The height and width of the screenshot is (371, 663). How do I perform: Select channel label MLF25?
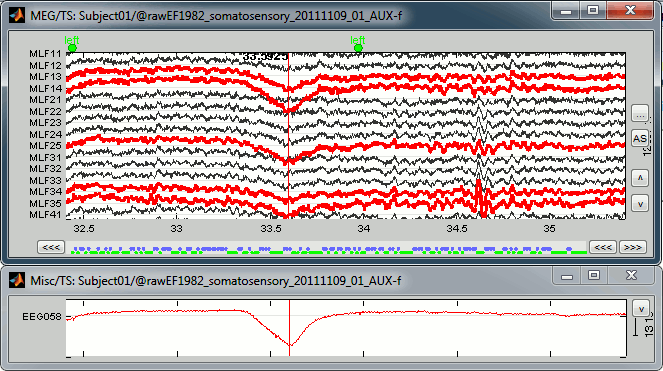click(x=45, y=146)
